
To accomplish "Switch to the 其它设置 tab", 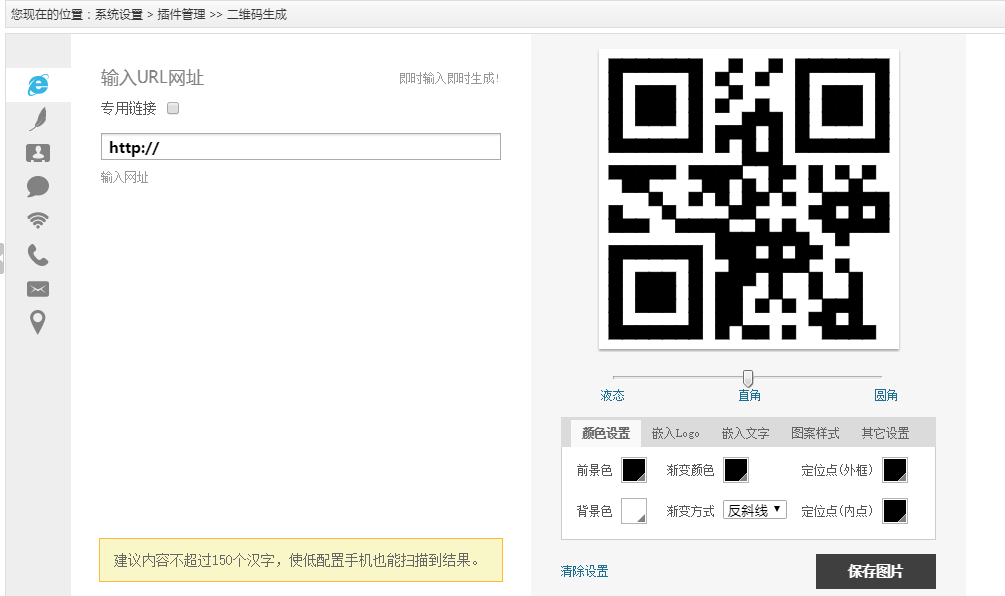I will (885, 433).
